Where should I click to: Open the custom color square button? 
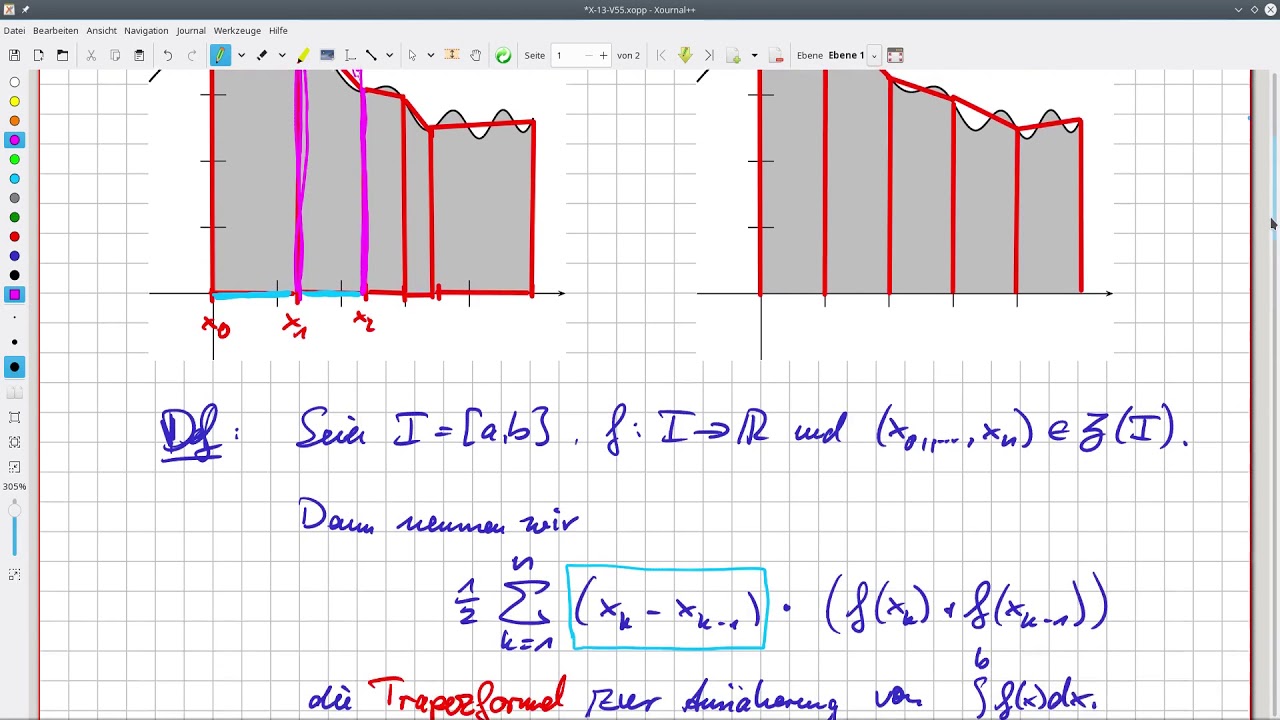click(15, 294)
